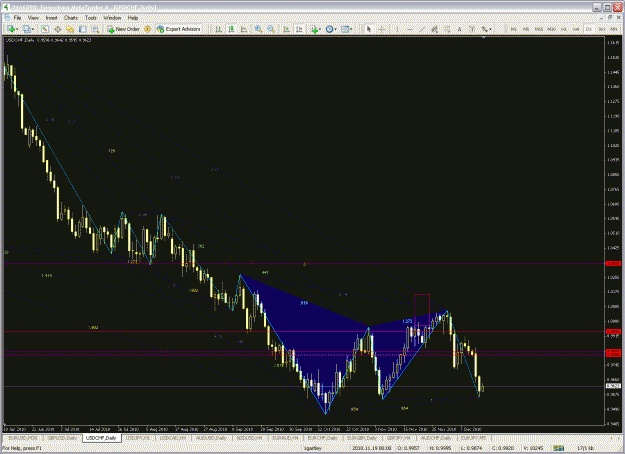This screenshot has height=454, width=625.
Task: Open the Strategy Tester icon
Action: 95,29
